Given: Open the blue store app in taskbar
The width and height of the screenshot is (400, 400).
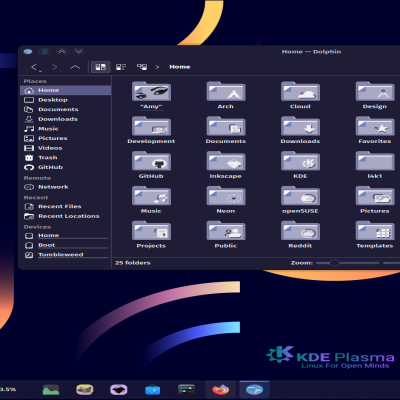Looking at the screenshot, I should pos(153,389).
